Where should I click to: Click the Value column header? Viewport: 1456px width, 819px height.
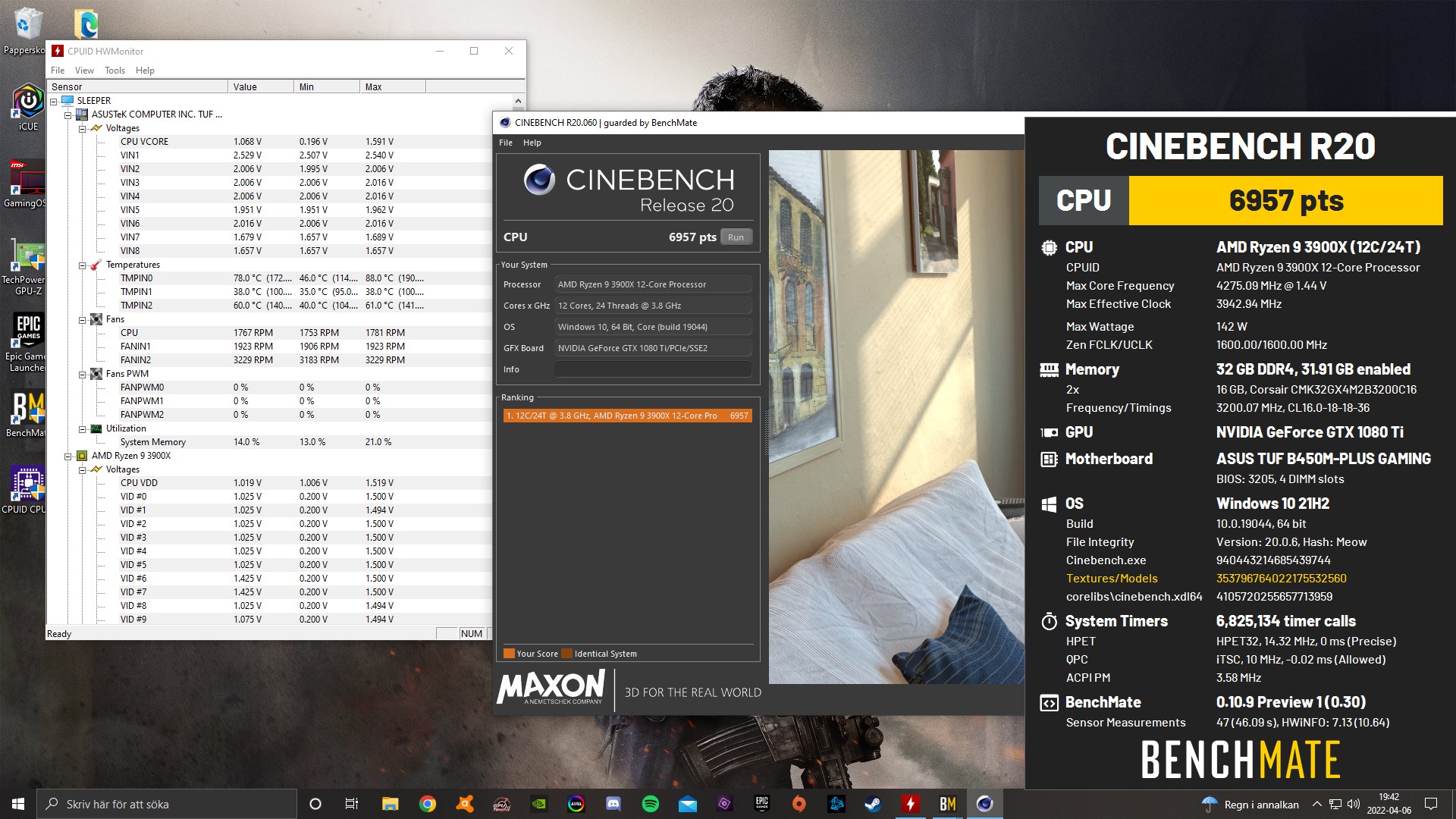pyautogui.click(x=261, y=86)
